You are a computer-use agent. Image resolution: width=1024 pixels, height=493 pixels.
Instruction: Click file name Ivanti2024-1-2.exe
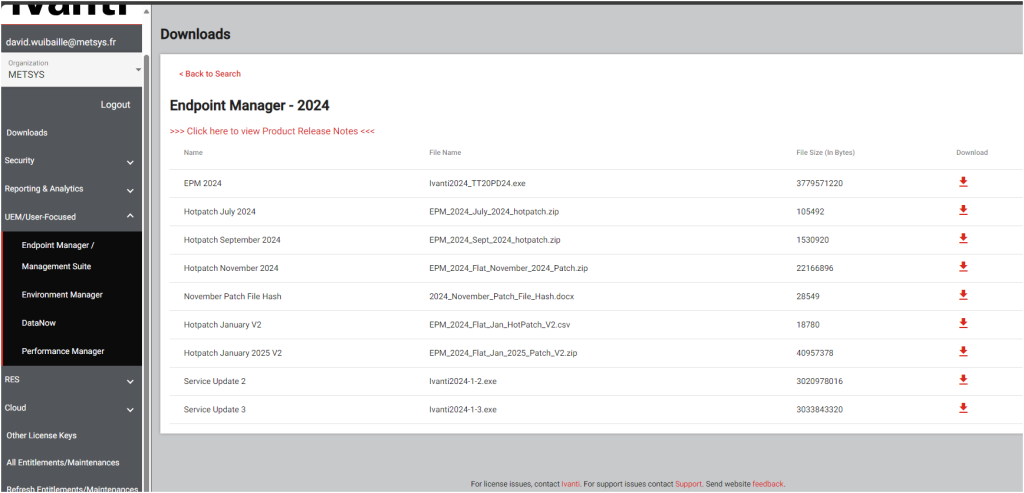coord(463,381)
